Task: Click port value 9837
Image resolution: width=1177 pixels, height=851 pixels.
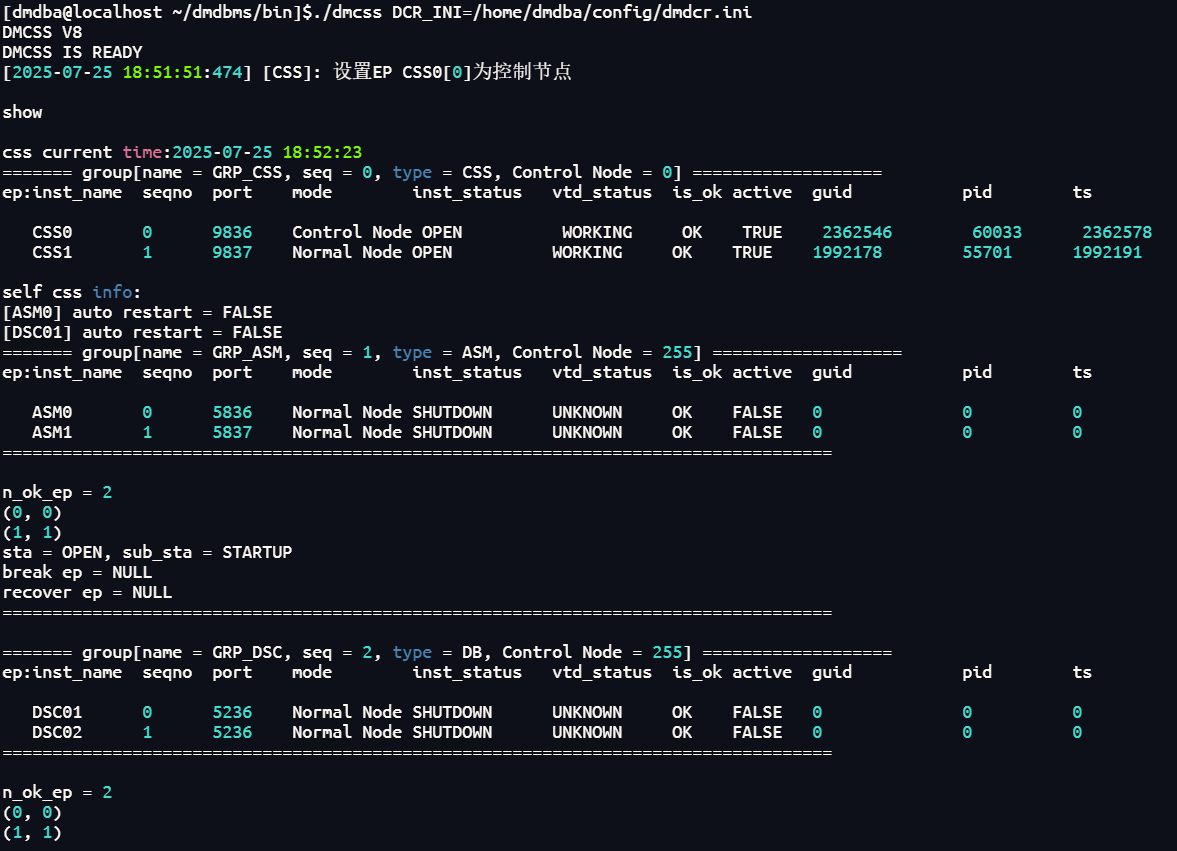Action: [232, 252]
